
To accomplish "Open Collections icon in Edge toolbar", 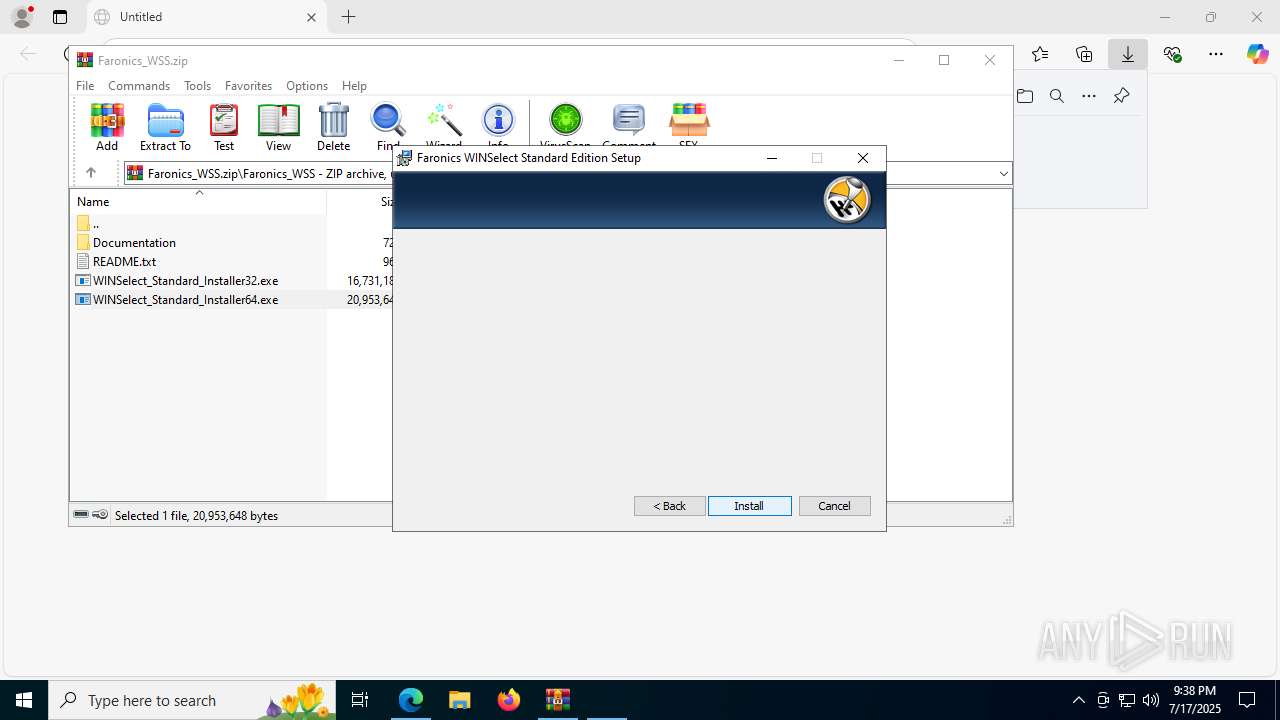I will (1084, 54).
